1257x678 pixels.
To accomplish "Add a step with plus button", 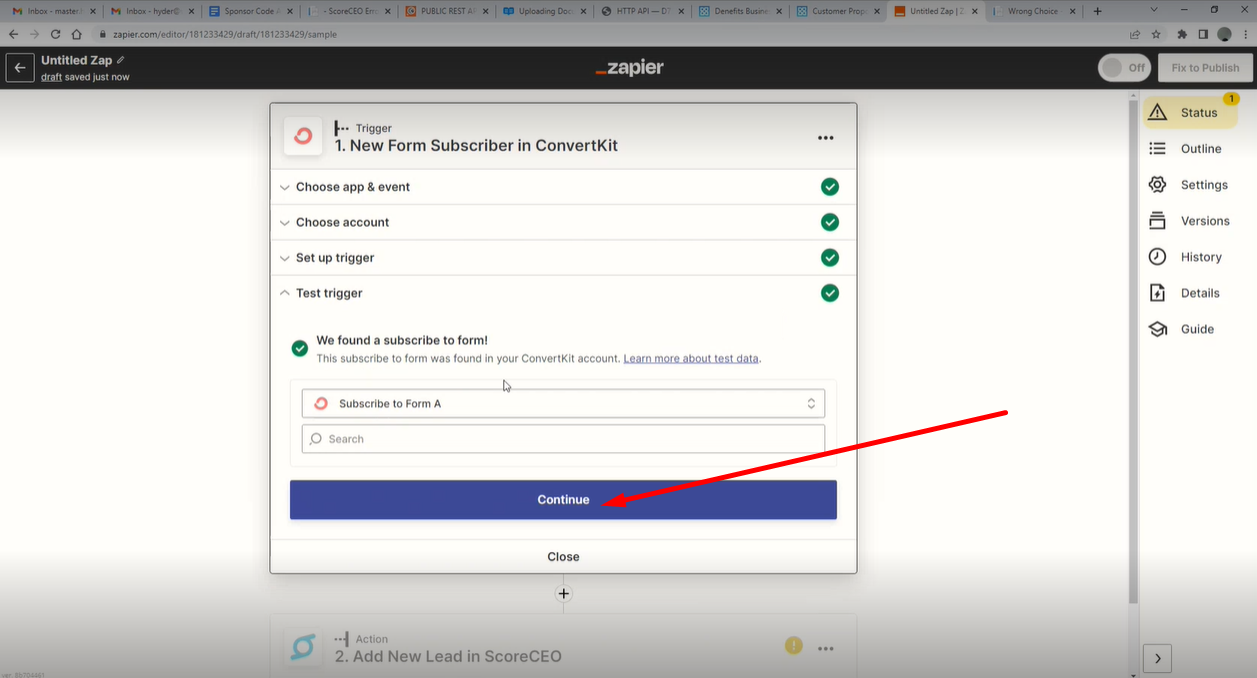I will pos(563,594).
